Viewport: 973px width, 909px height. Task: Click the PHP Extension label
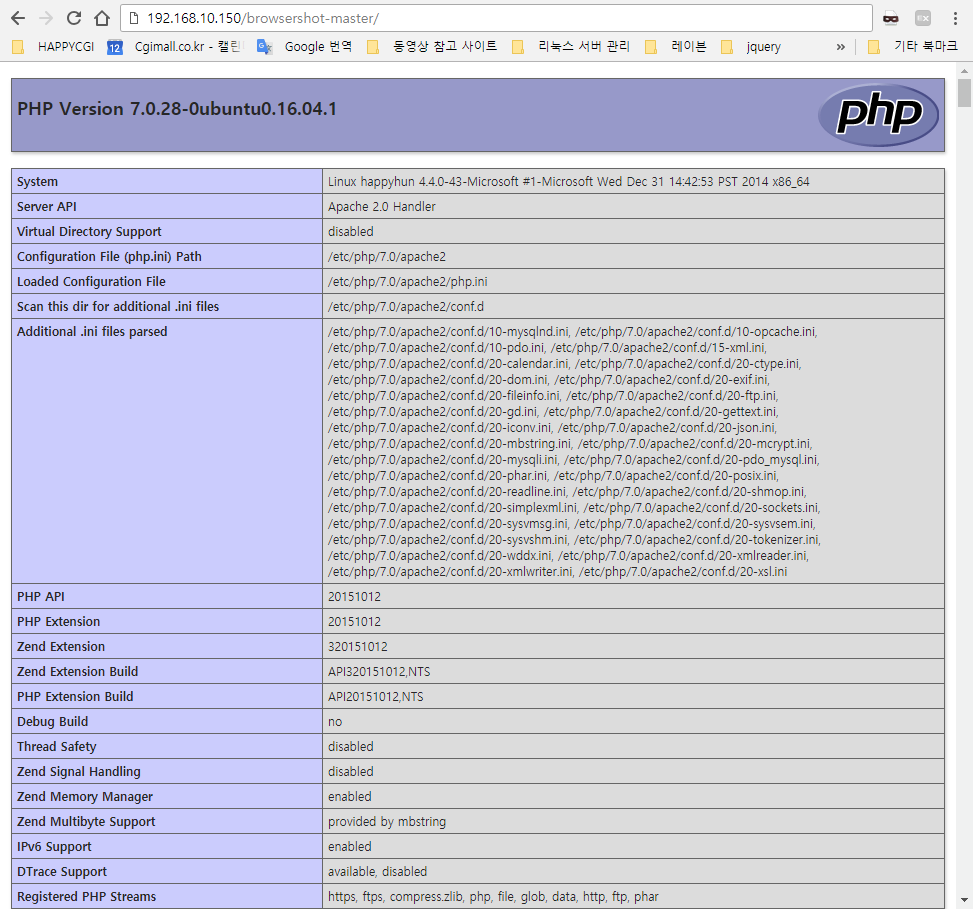coord(58,622)
